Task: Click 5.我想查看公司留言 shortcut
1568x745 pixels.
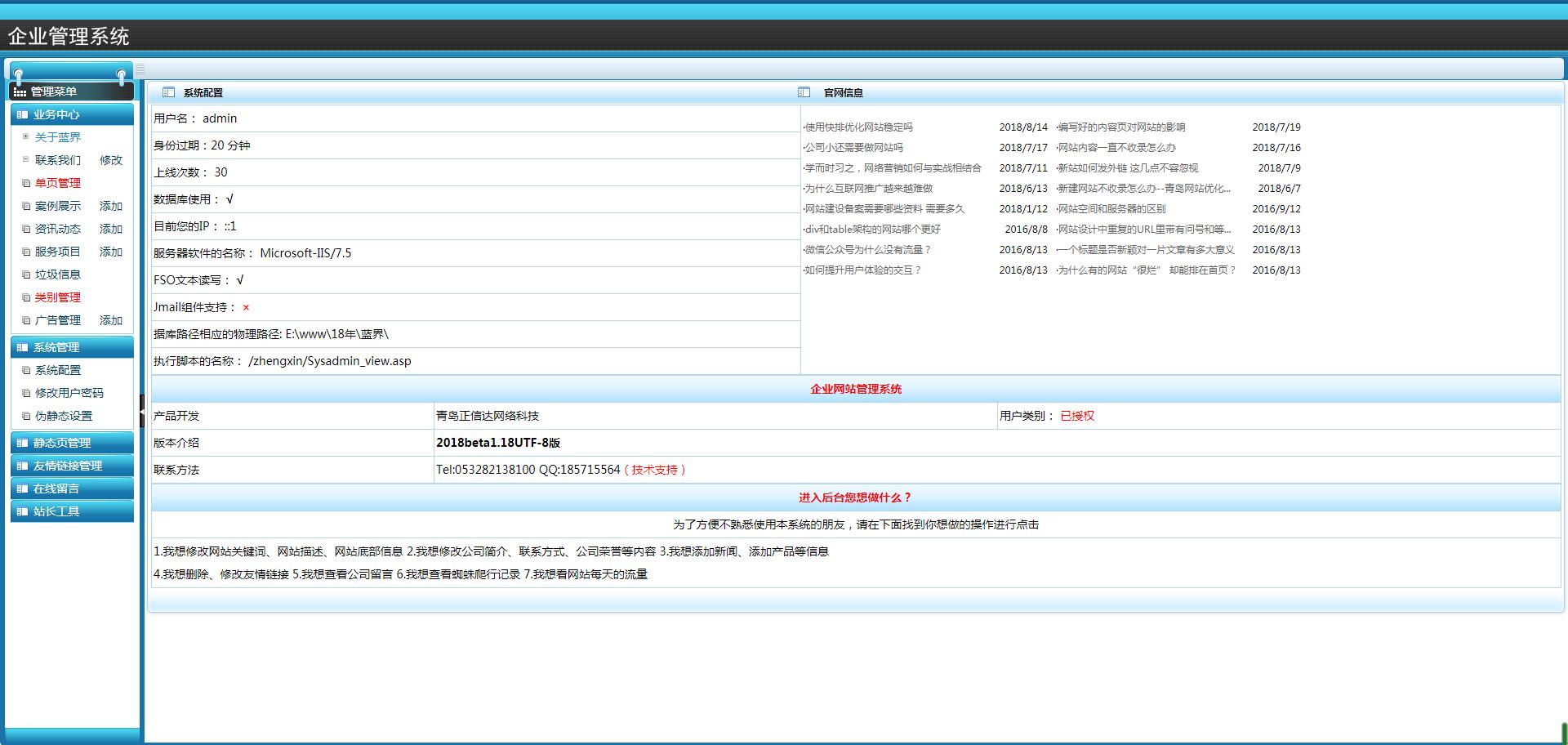Action: [x=343, y=574]
